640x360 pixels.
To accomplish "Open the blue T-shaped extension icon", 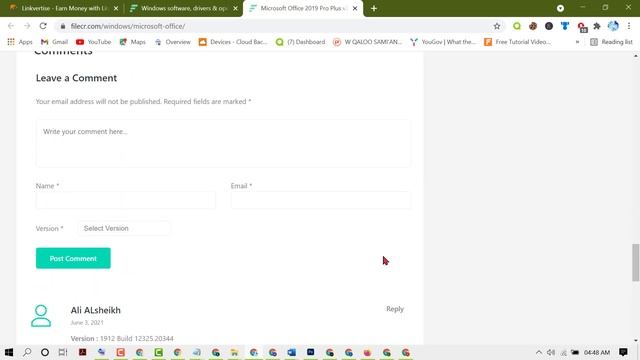I will (x=565, y=26).
